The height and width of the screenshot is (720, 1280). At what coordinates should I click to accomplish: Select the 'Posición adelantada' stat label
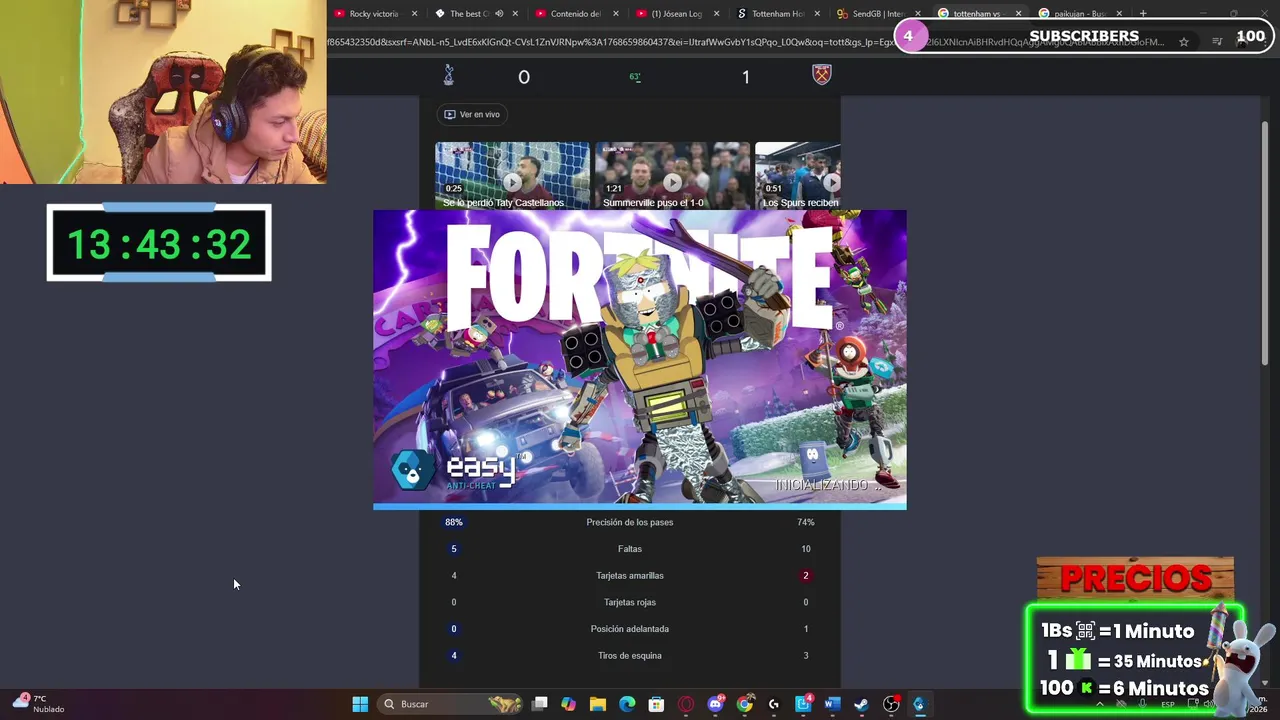click(x=630, y=629)
